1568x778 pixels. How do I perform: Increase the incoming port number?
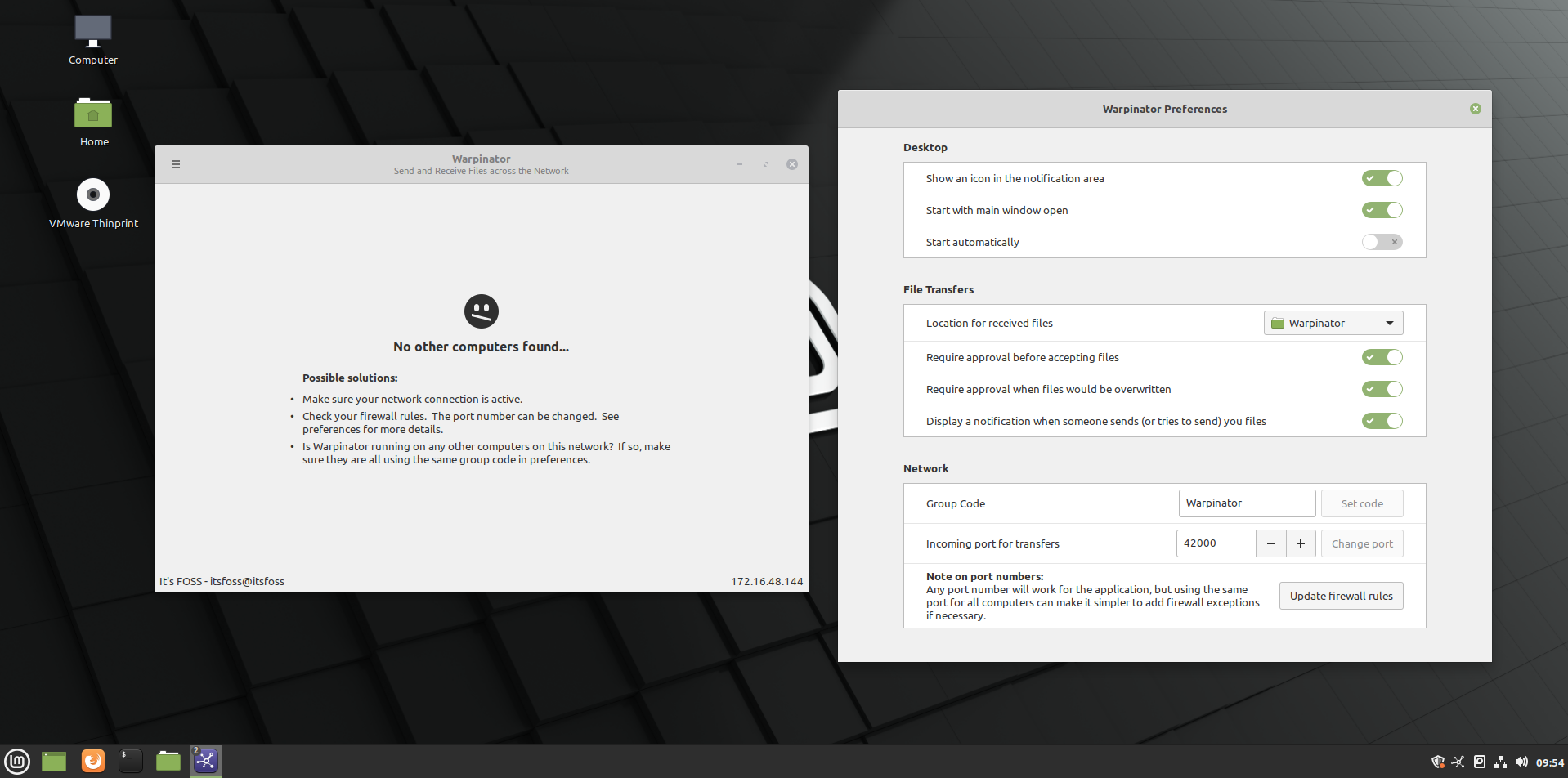tap(1301, 543)
